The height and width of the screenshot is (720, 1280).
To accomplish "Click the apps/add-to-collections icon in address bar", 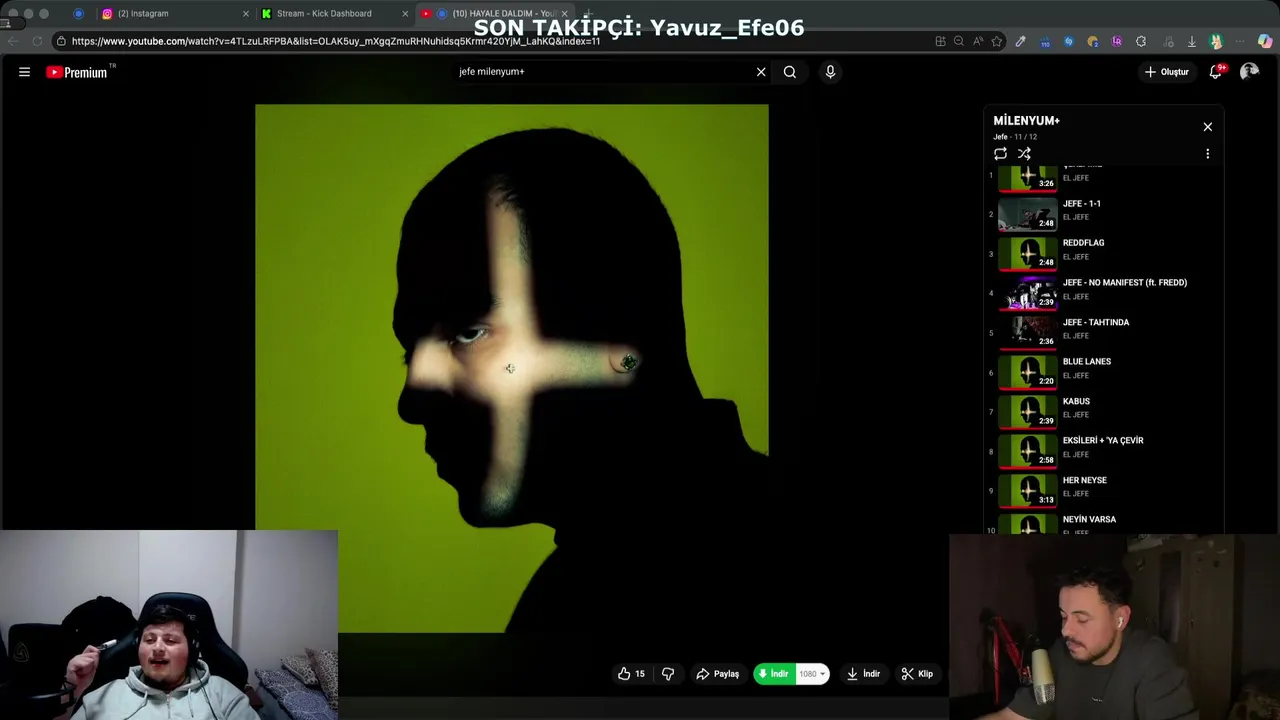I will [x=940, y=41].
